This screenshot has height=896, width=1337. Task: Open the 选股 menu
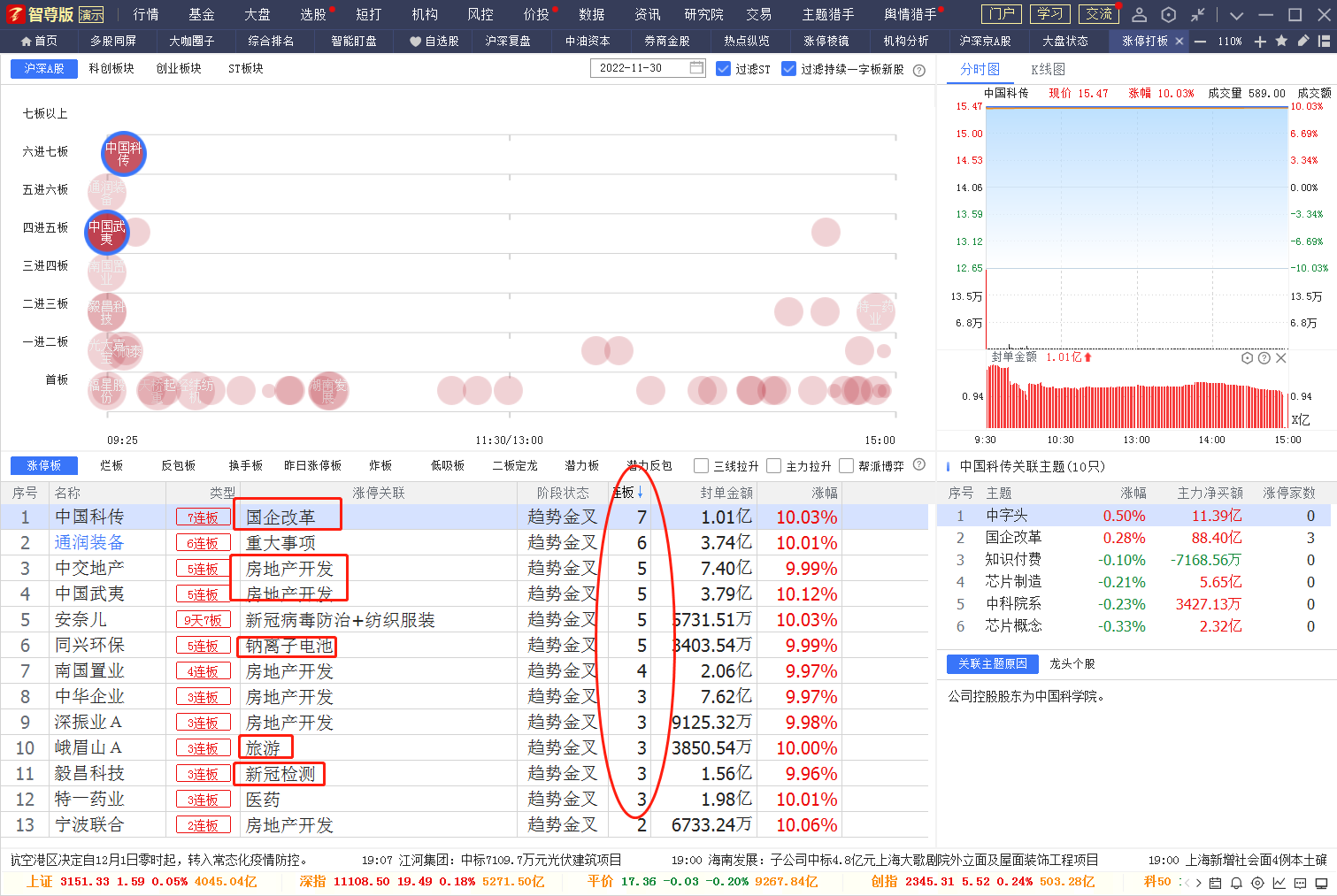pos(313,14)
